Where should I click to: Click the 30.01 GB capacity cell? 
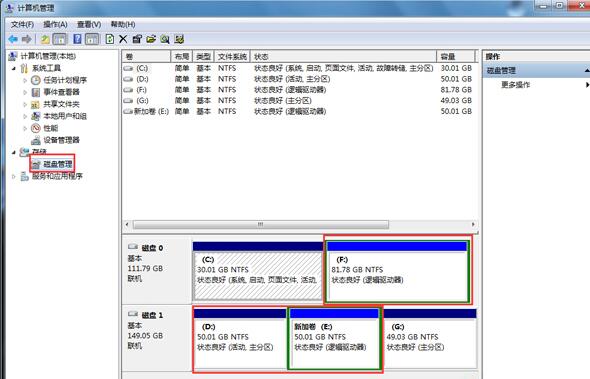tap(456, 68)
